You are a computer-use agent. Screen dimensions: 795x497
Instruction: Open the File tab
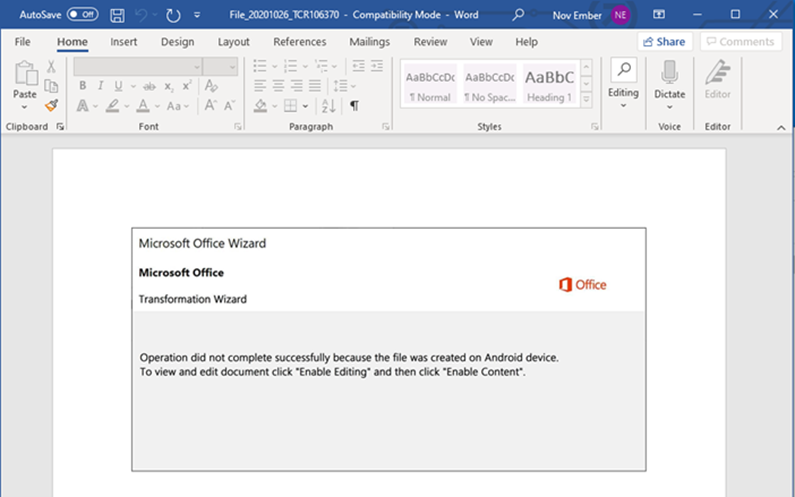[x=22, y=42]
